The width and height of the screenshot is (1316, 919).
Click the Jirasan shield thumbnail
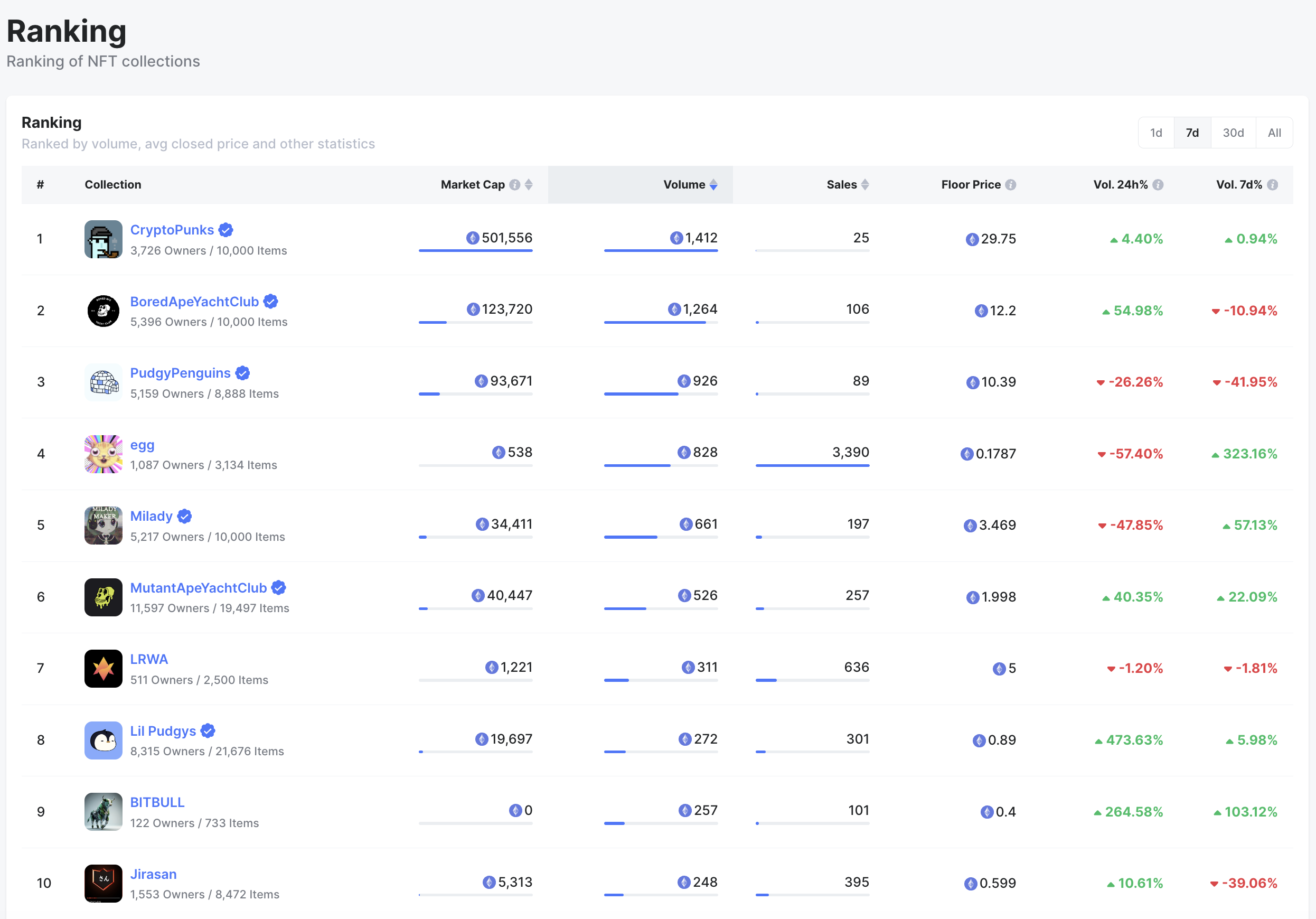tap(103, 883)
